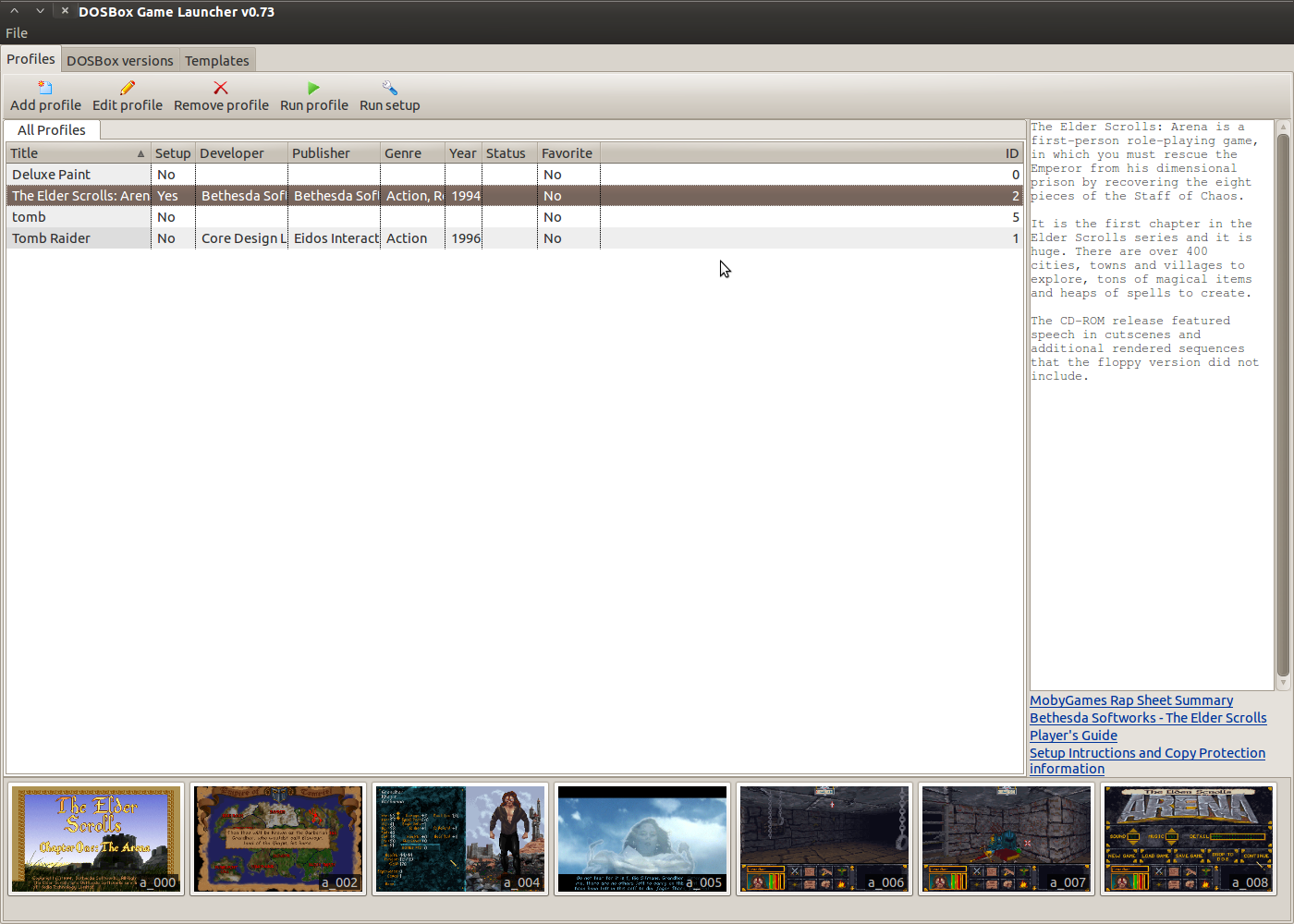Viewport: 1294px width, 924px height.
Task: Open the MobyGames Rap Sheet Summary link
Action: pyautogui.click(x=1131, y=700)
